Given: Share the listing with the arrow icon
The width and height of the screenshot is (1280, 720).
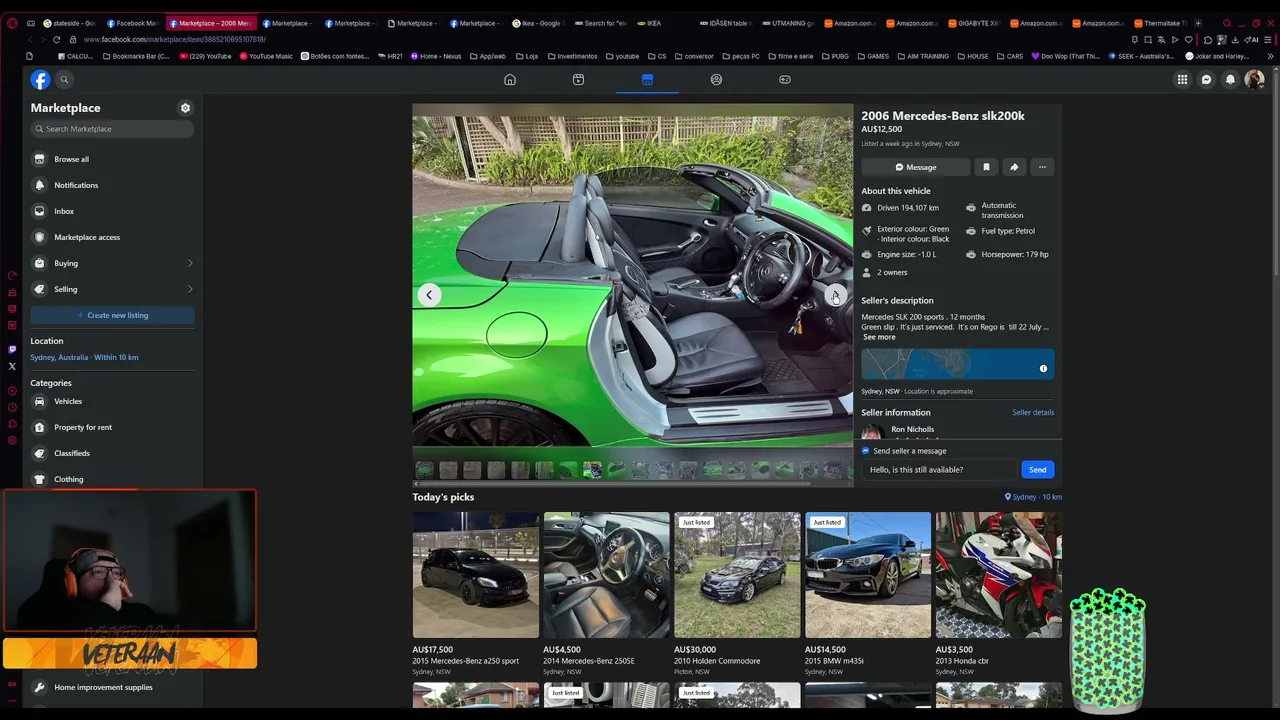Looking at the screenshot, I should tap(1014, 167).
